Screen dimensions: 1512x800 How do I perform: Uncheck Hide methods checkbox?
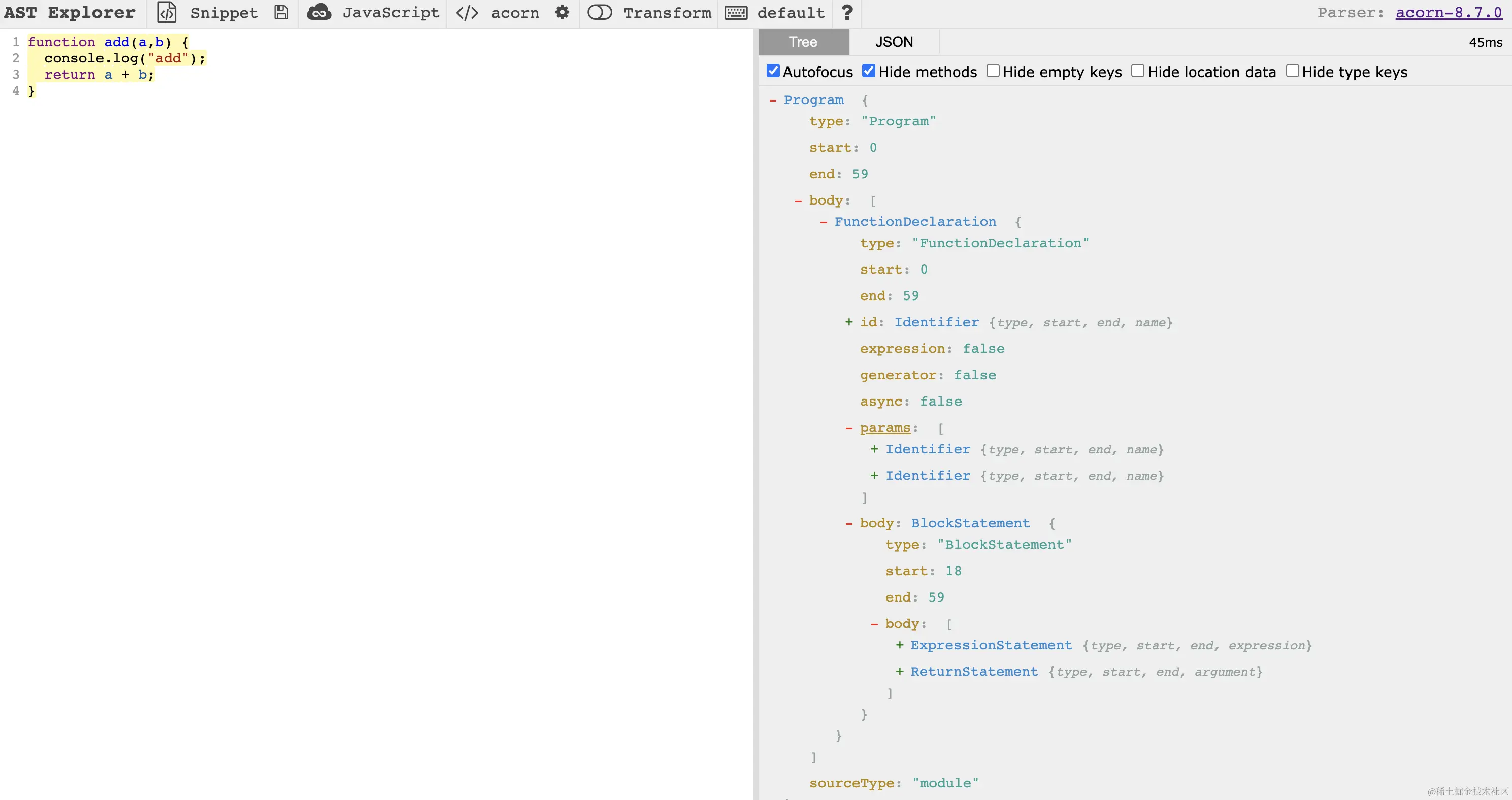tap(869, 72)
